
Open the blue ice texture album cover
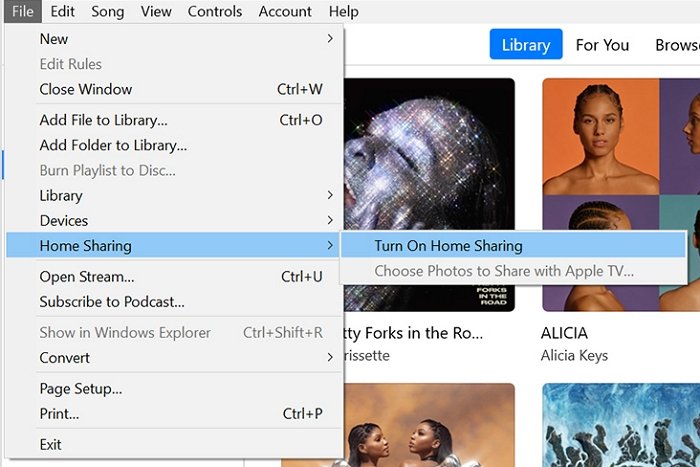621,425
